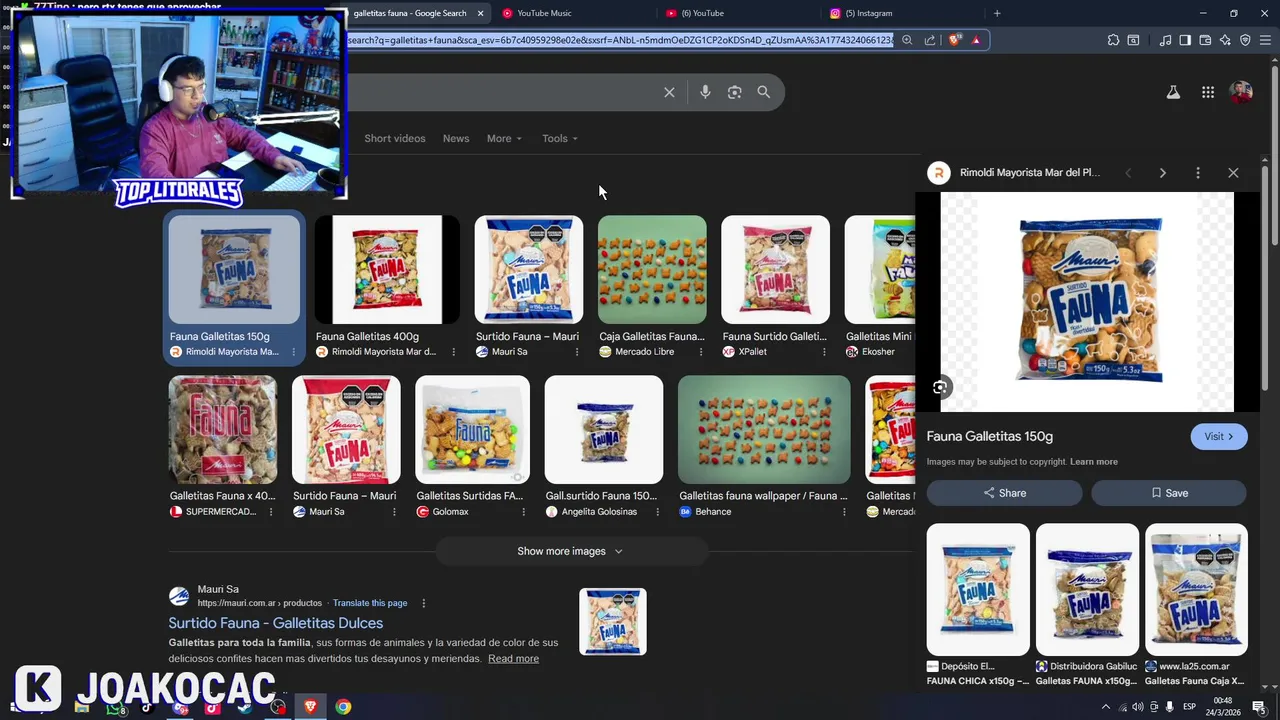Open the media control music note icon

(1165, 40)
